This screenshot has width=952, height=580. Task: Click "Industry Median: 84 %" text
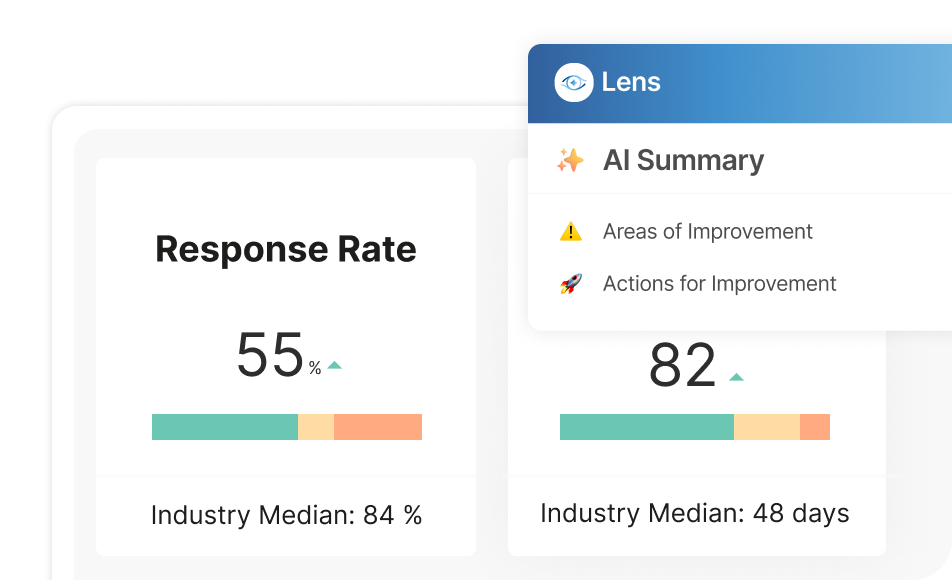(x=287, y=515)
